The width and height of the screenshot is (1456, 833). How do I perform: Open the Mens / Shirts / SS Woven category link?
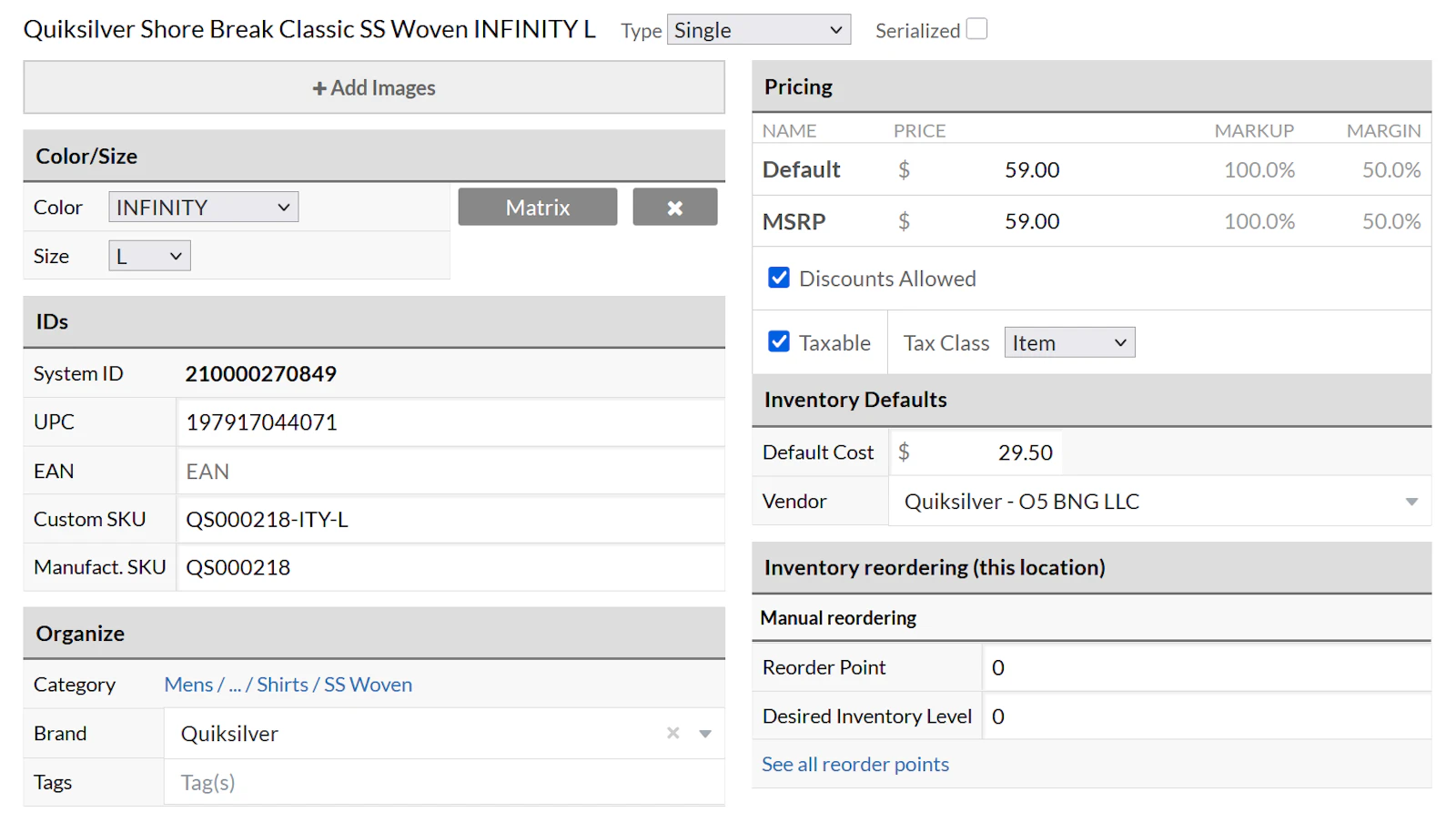(288, 685)
